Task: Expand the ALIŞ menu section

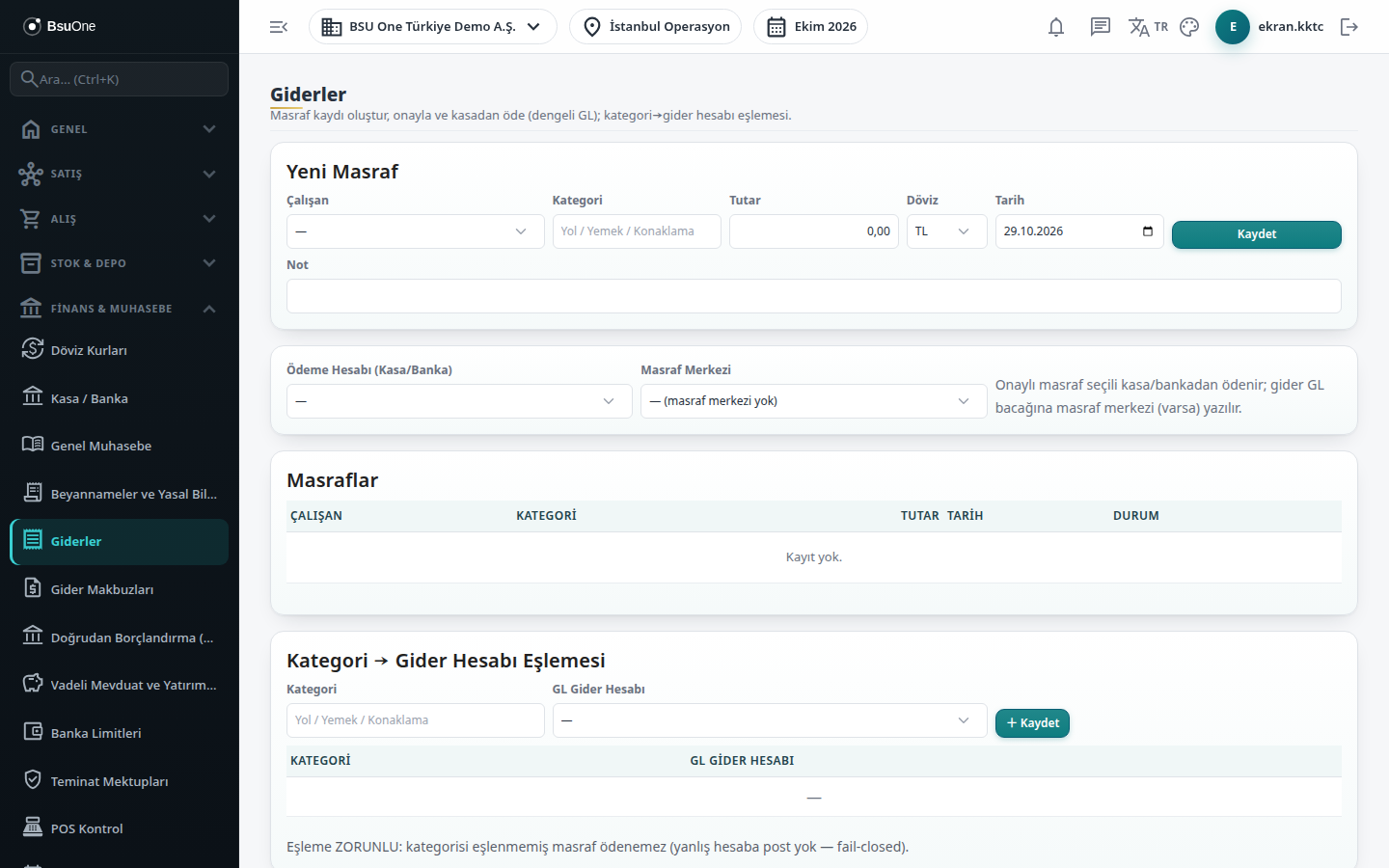Action: 120,219
